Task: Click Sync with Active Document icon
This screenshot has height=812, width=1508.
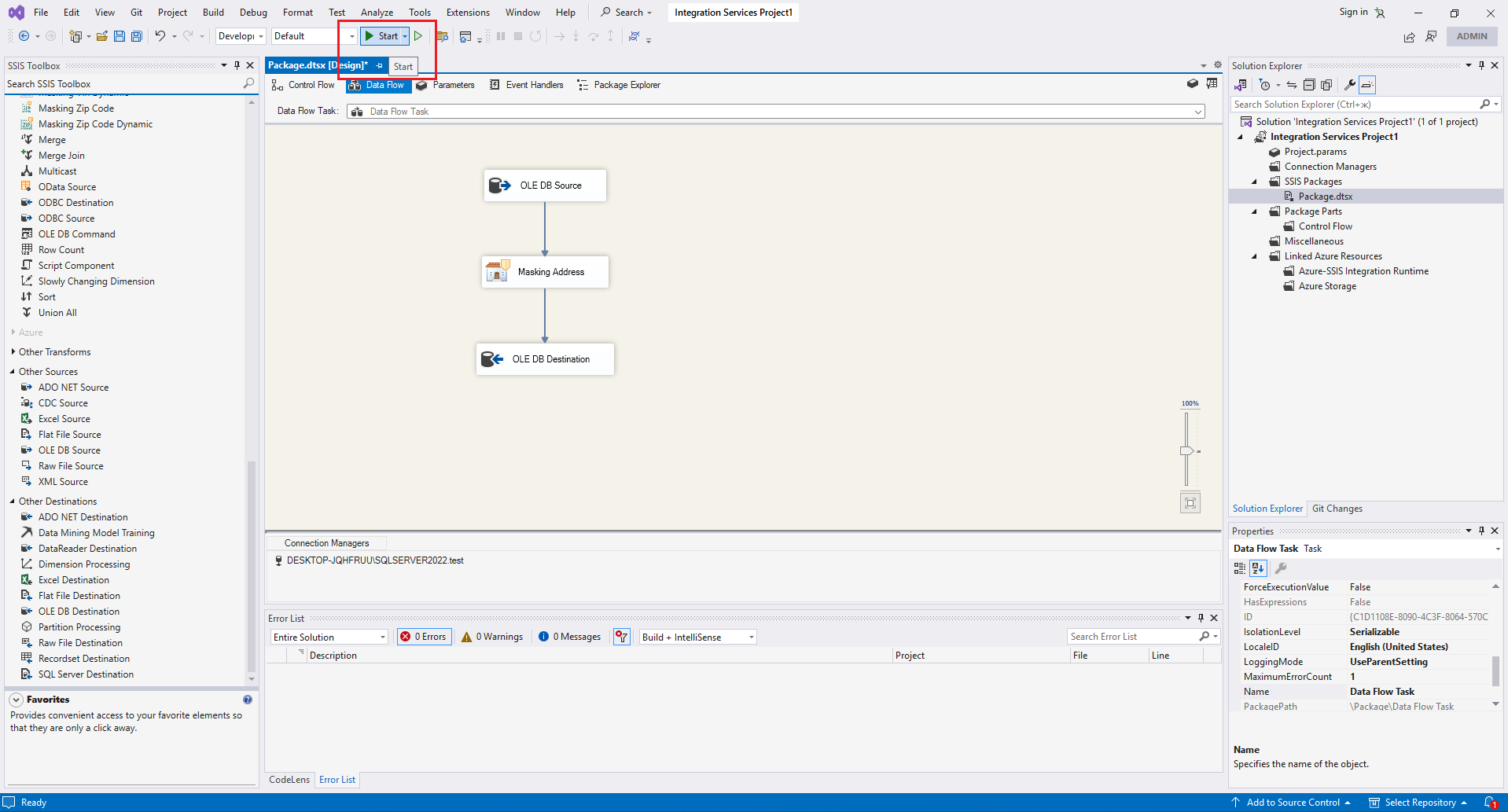Action: click(1291, 85)
